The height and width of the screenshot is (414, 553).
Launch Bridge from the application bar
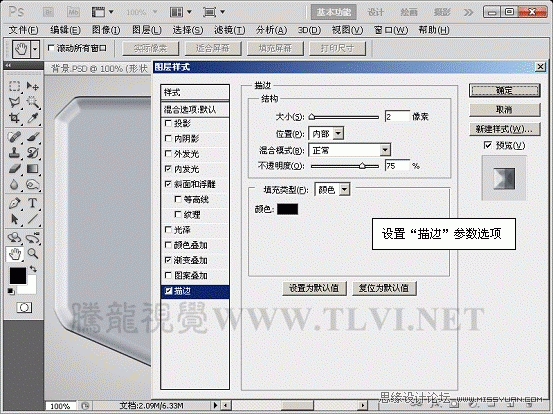pos(48,12)
